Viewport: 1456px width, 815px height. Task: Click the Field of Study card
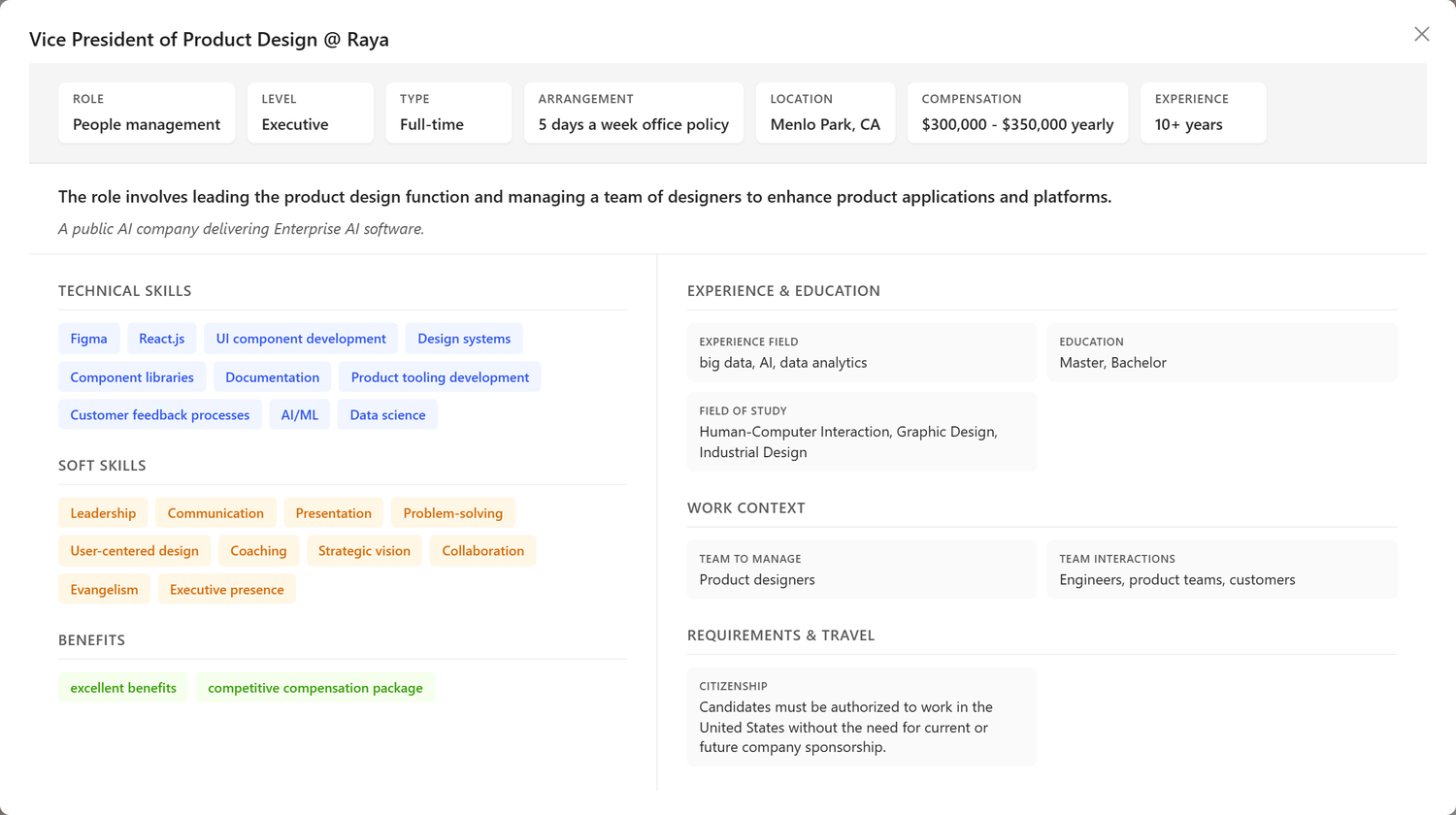point(862,432)
